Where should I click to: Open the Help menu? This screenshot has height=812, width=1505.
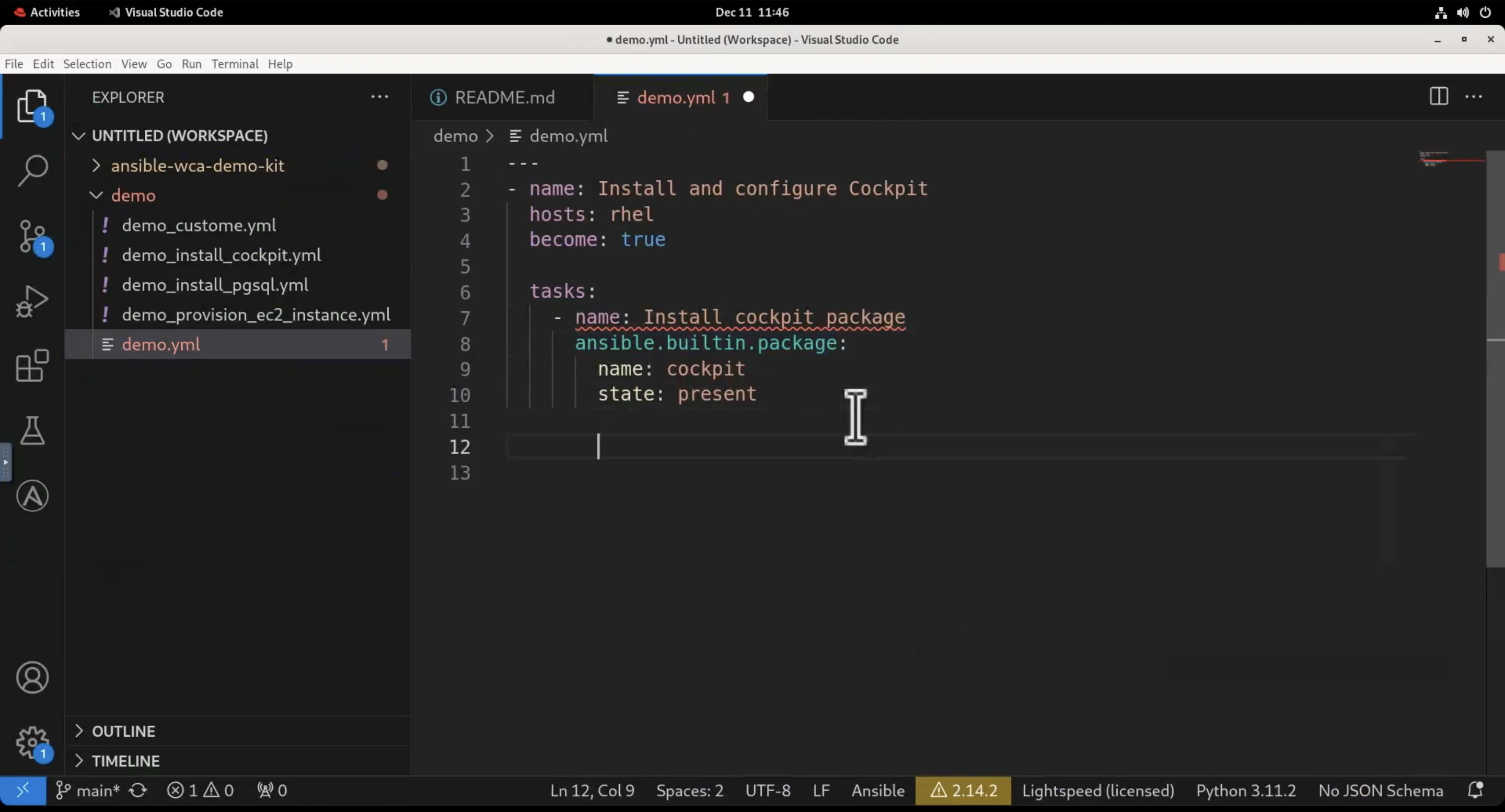281,64
